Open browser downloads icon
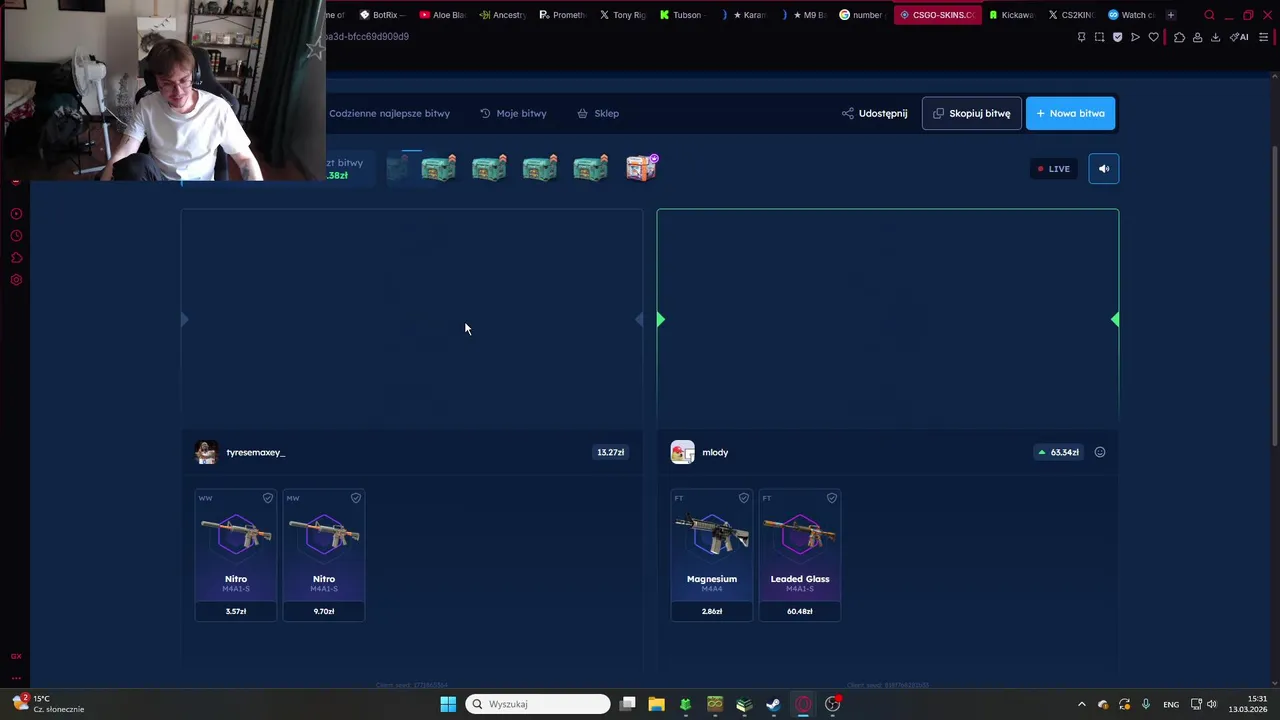 coord(1215,37)
